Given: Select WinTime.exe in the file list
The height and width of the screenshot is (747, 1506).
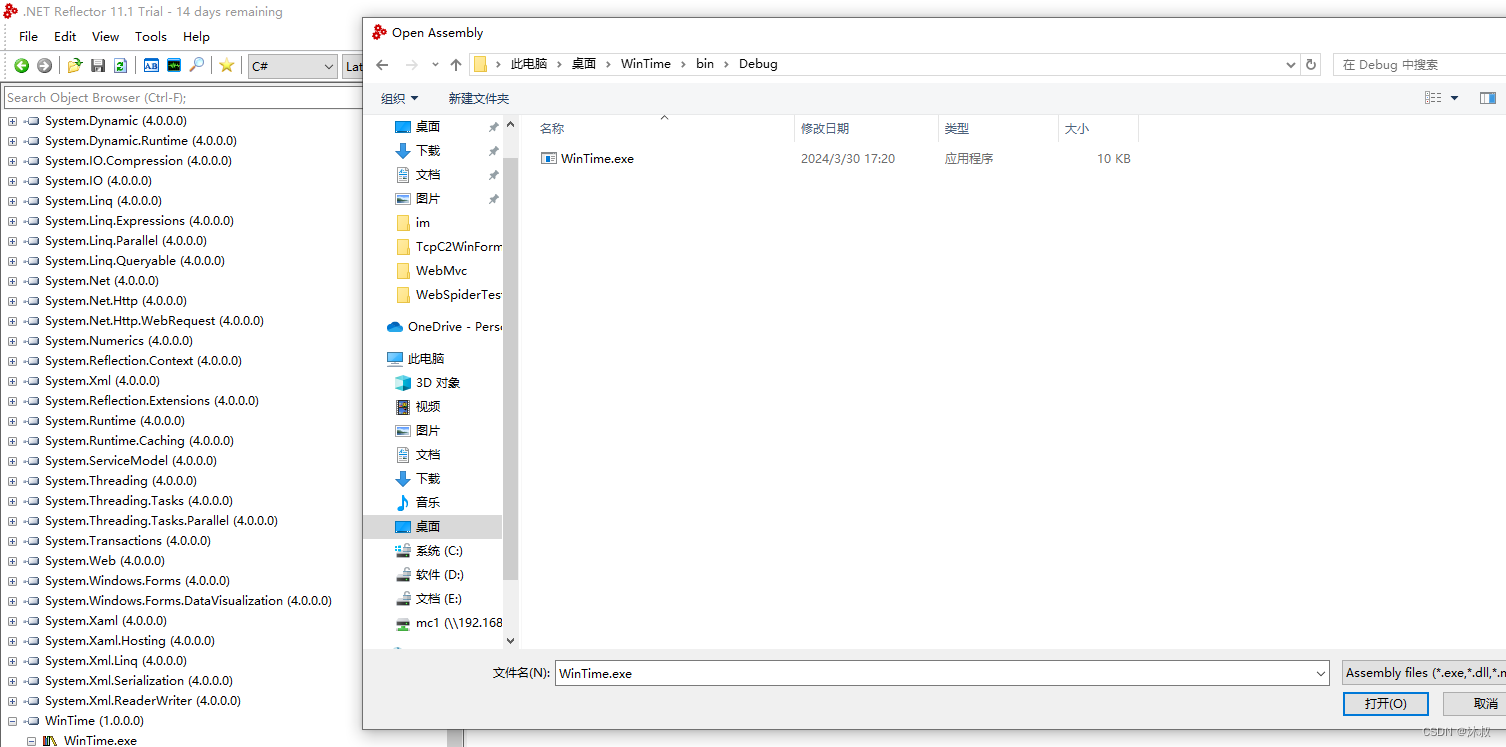Looking at the screenshot, I should pyautogui.click(x=596, y=158).
